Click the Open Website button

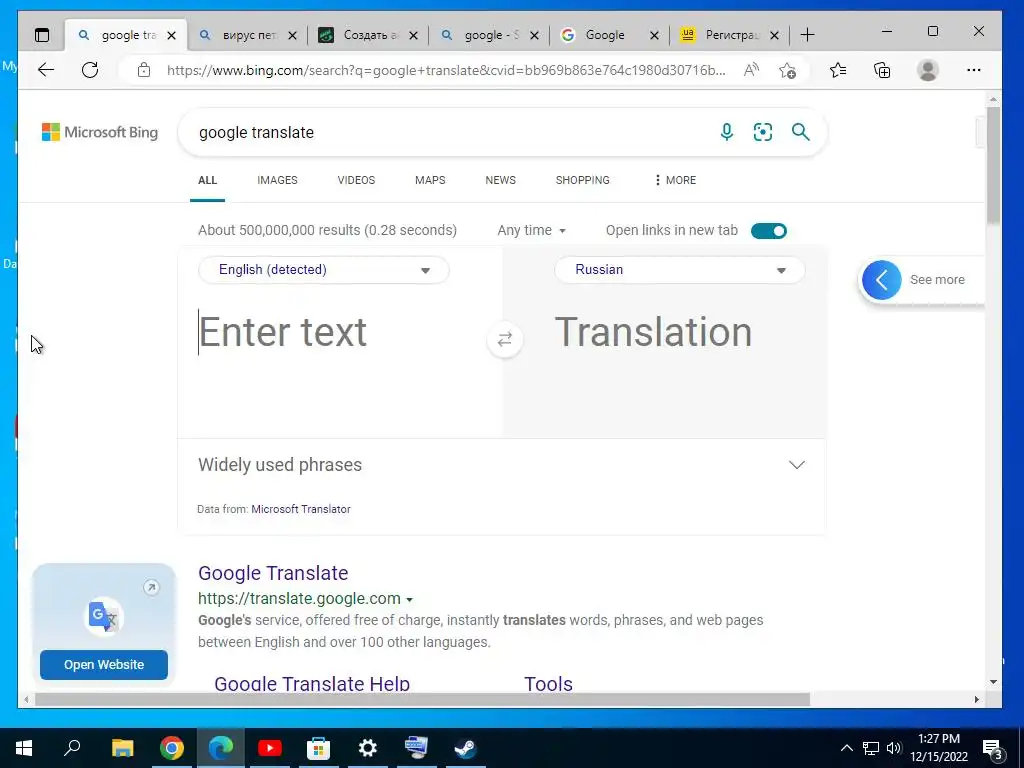104,665
